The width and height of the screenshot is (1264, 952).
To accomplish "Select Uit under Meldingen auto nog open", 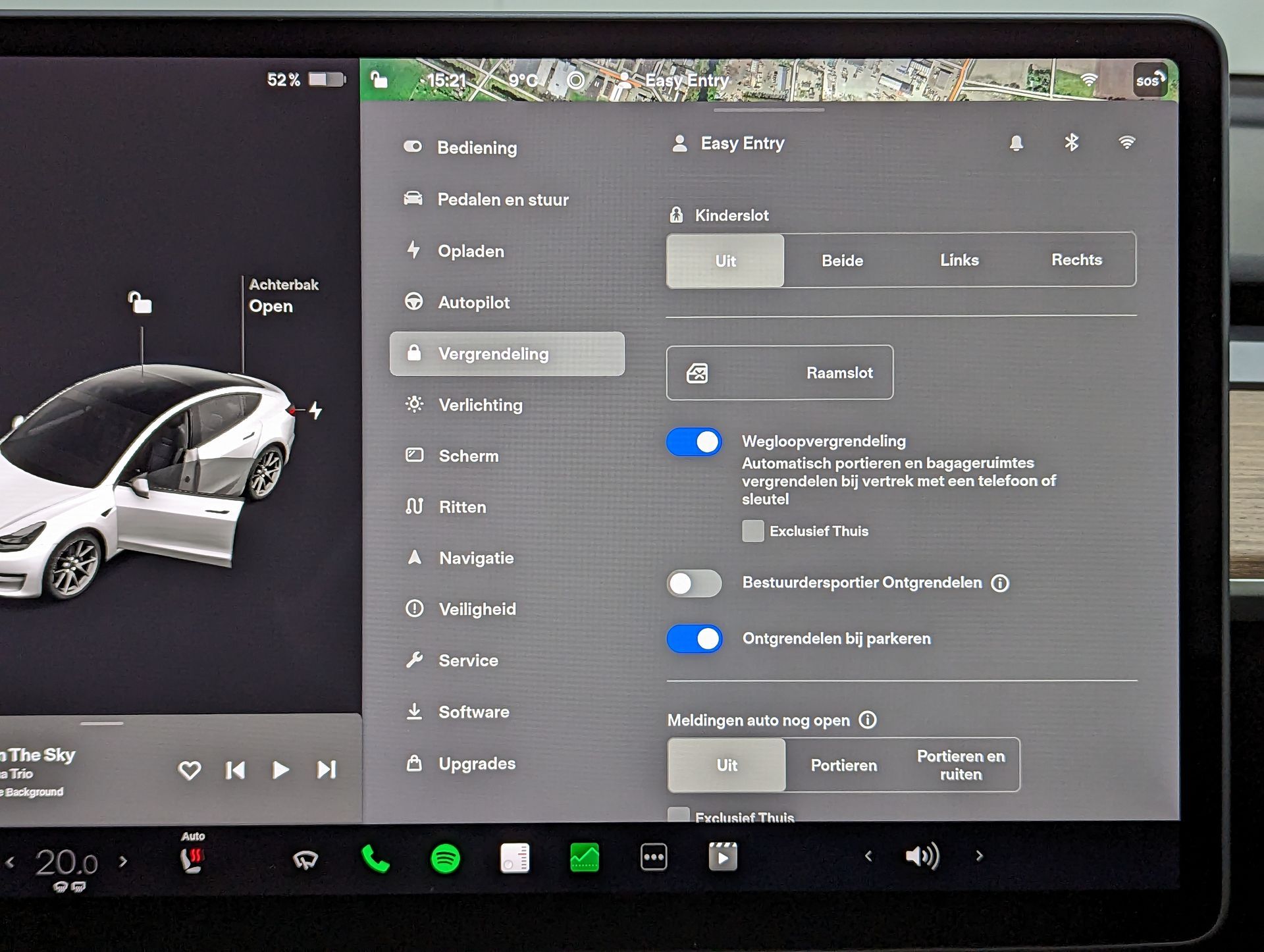I will coord(727,765).
